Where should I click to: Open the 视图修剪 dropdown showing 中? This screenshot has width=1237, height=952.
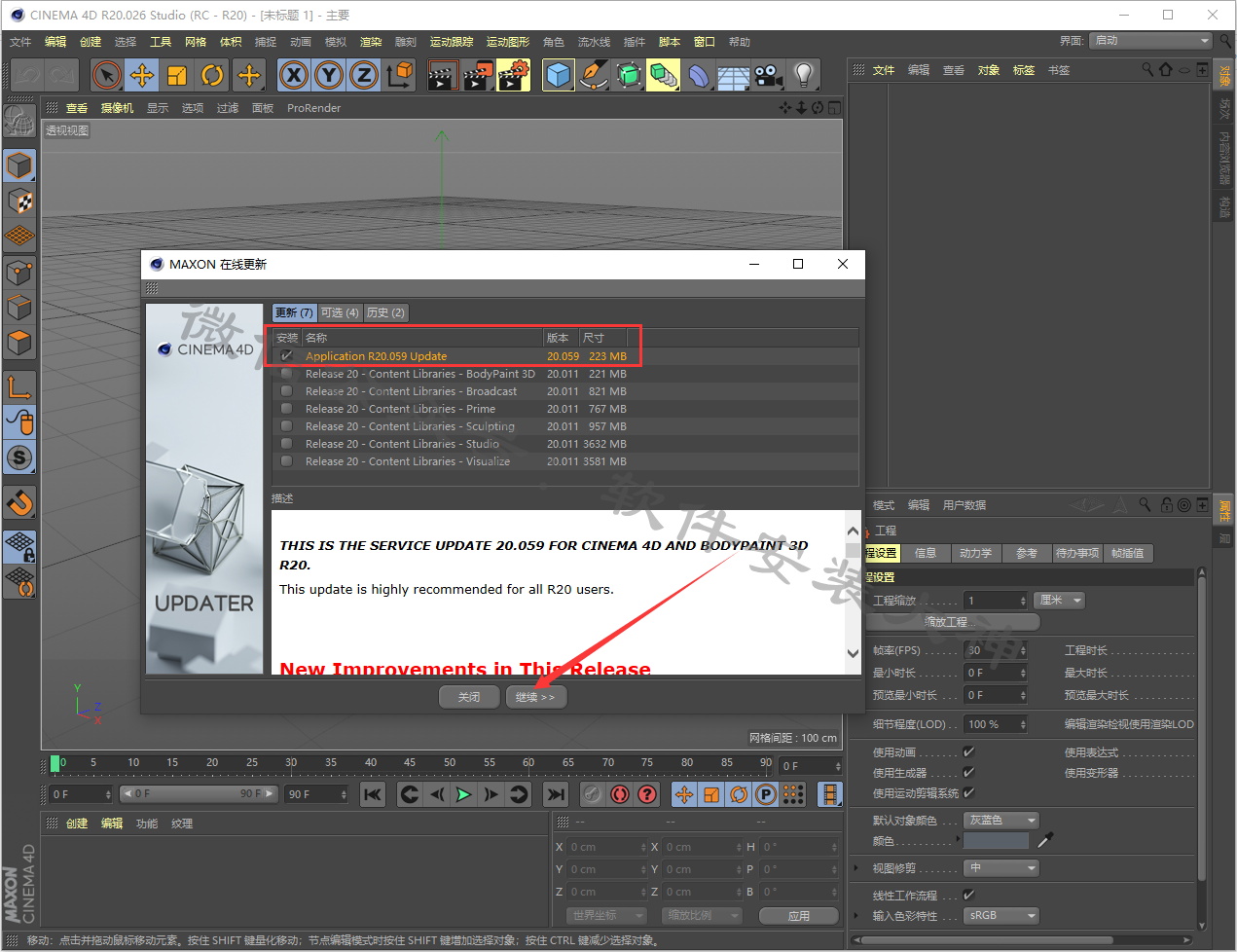1001,868
